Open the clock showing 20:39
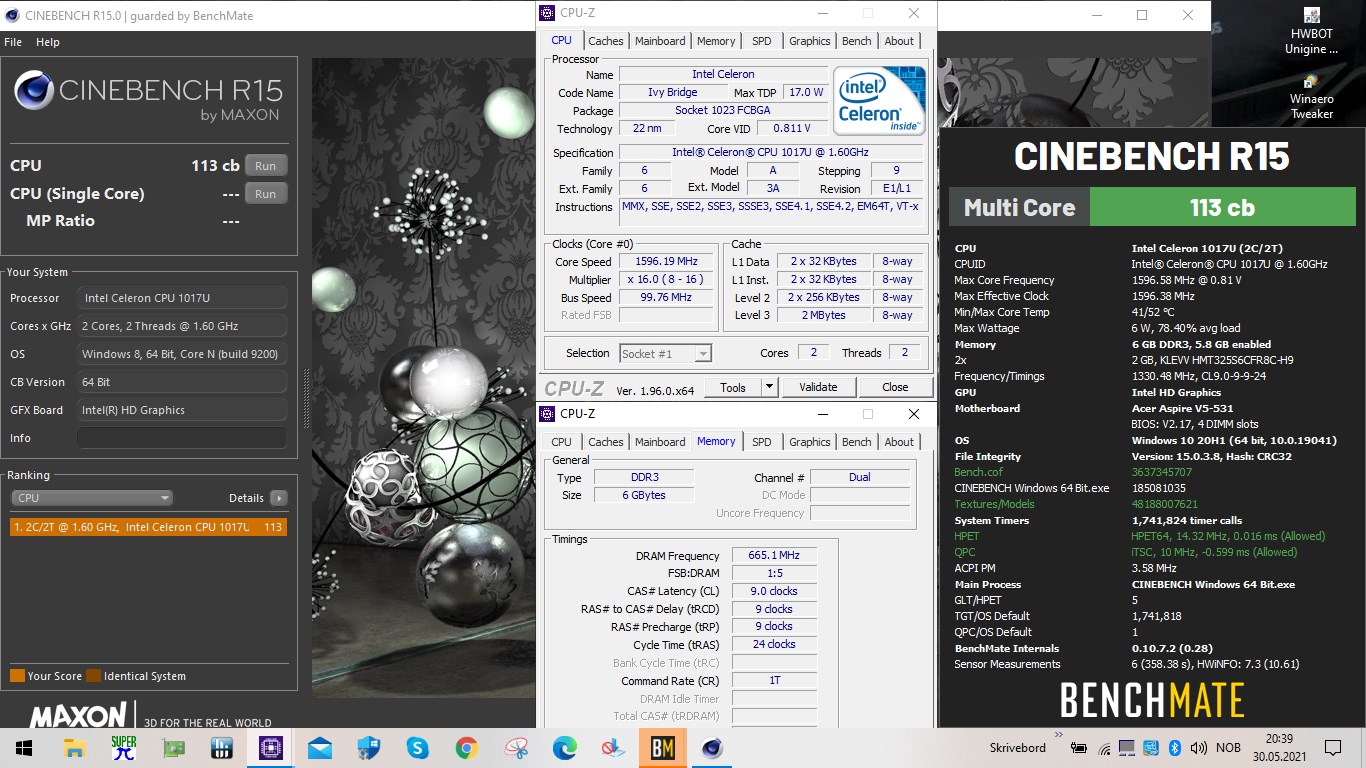The height and width of the screenshot is (768, 1366). point(1279,747)
